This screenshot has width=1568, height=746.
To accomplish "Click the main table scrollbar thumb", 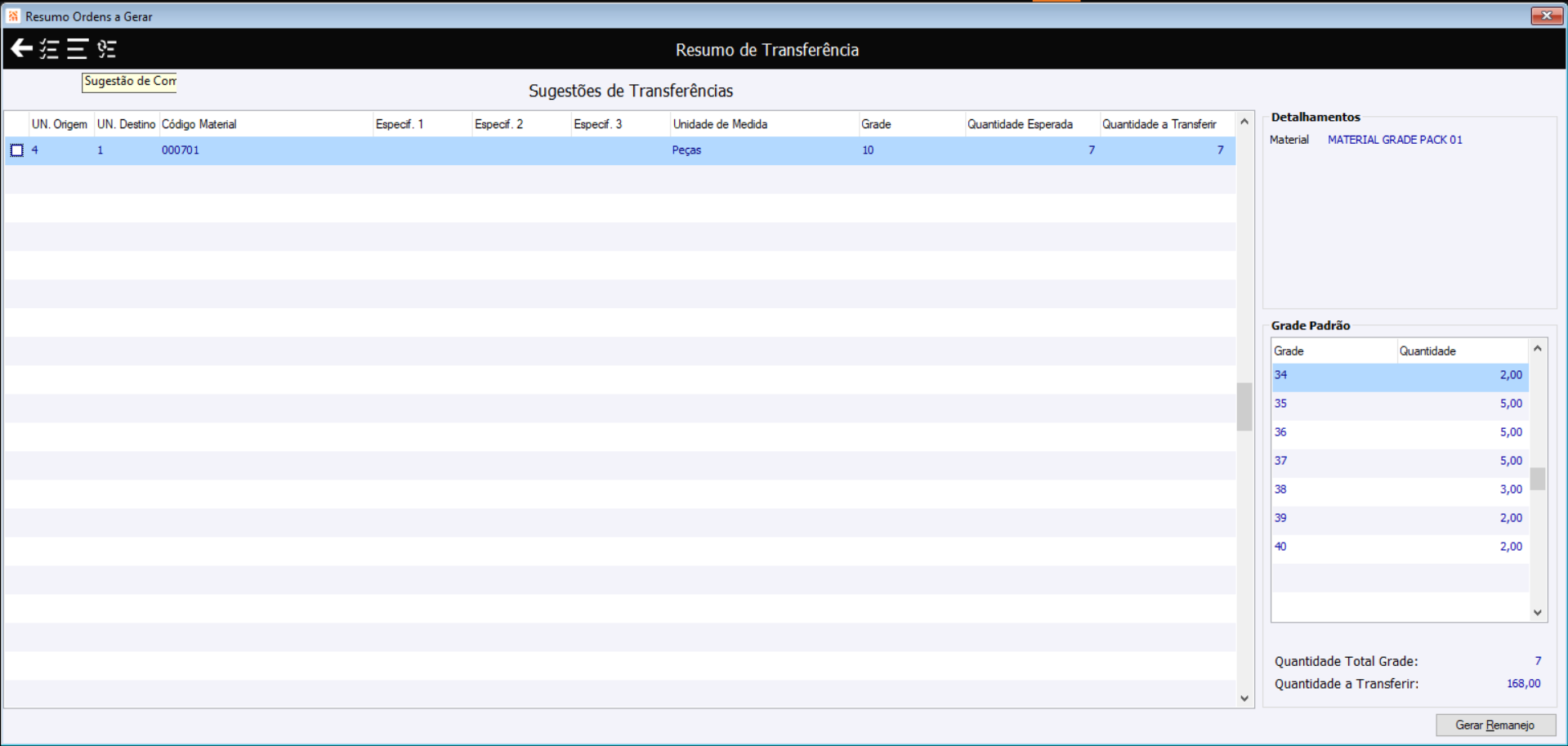I will click(x=1244, y=406).
